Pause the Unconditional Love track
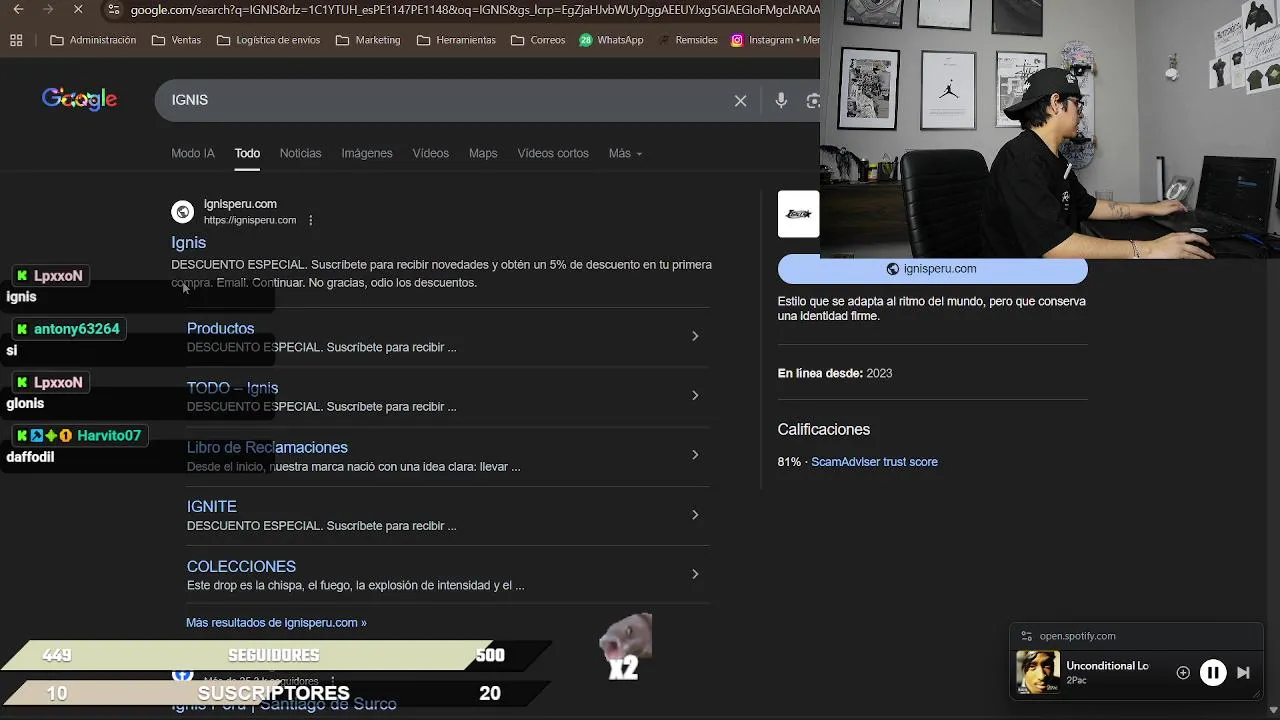 1213,673
